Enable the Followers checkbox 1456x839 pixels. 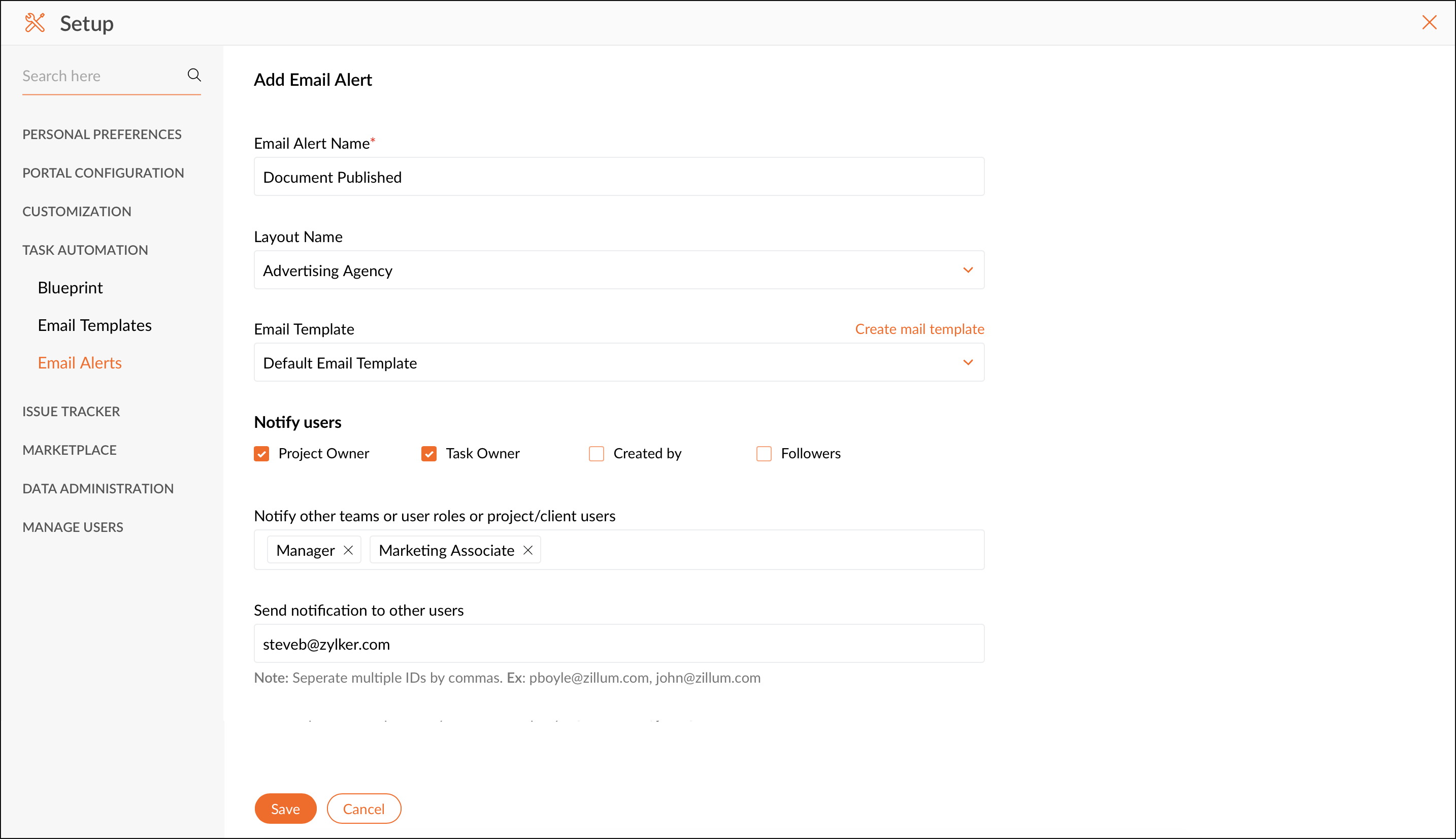coord(764,454)
